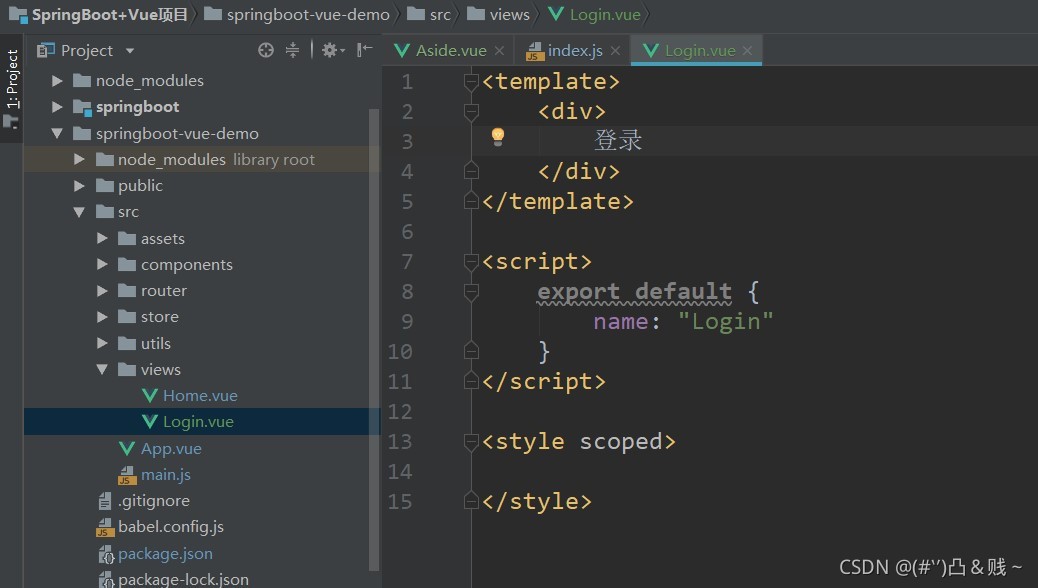
Task: Expand the public folder
Action: (79, 186)
